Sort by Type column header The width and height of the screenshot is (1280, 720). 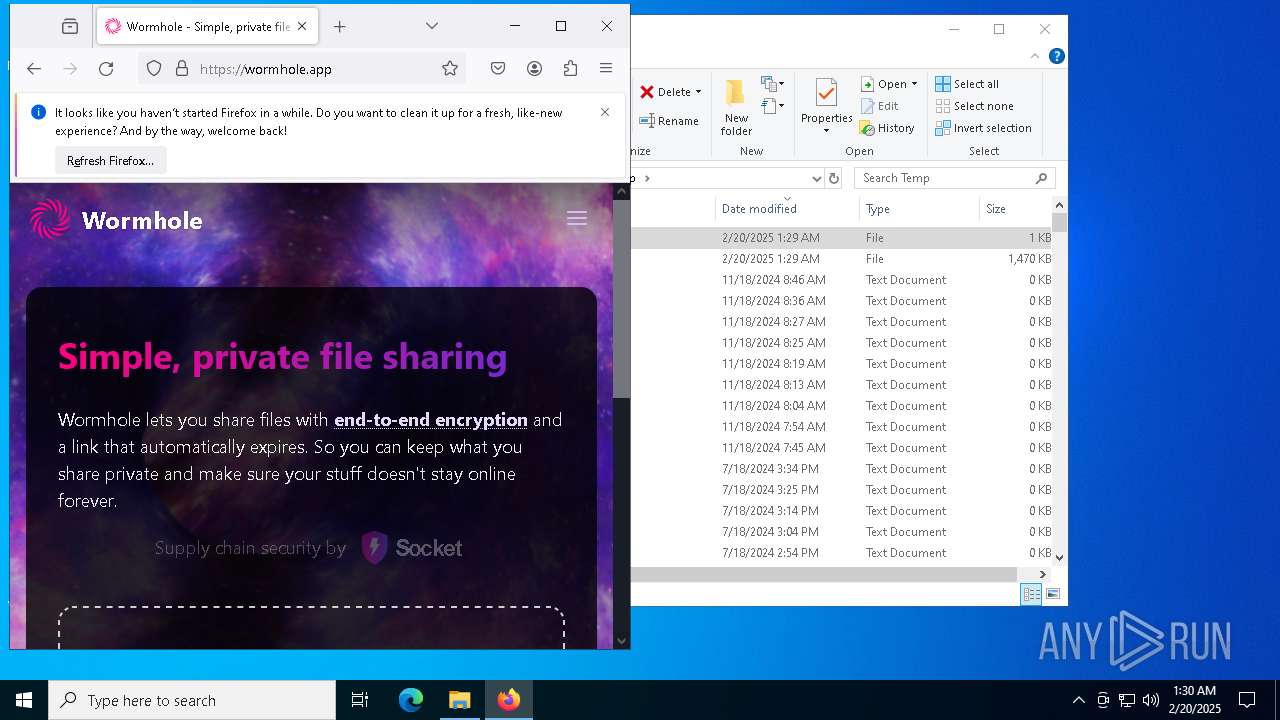pos(919,209)
